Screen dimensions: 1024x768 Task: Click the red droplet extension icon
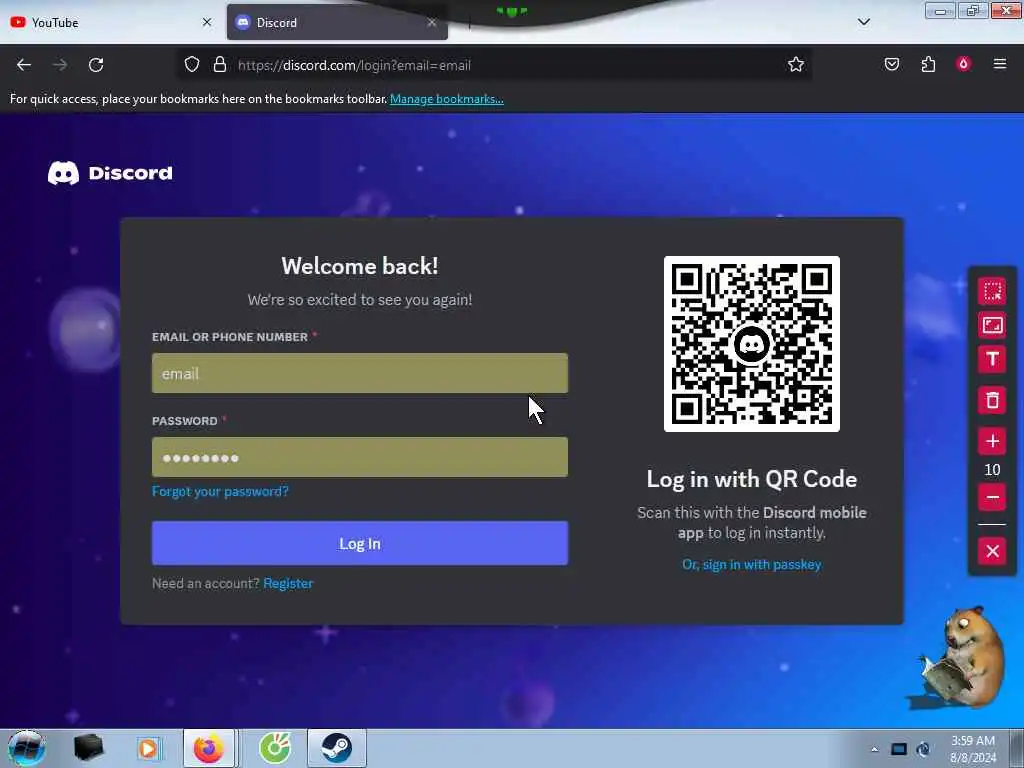(x=963, y=64)
